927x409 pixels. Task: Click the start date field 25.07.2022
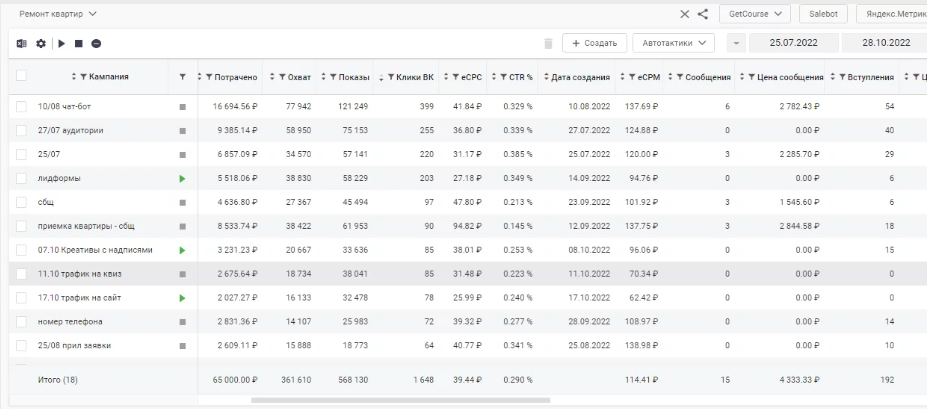pos(793,43)
